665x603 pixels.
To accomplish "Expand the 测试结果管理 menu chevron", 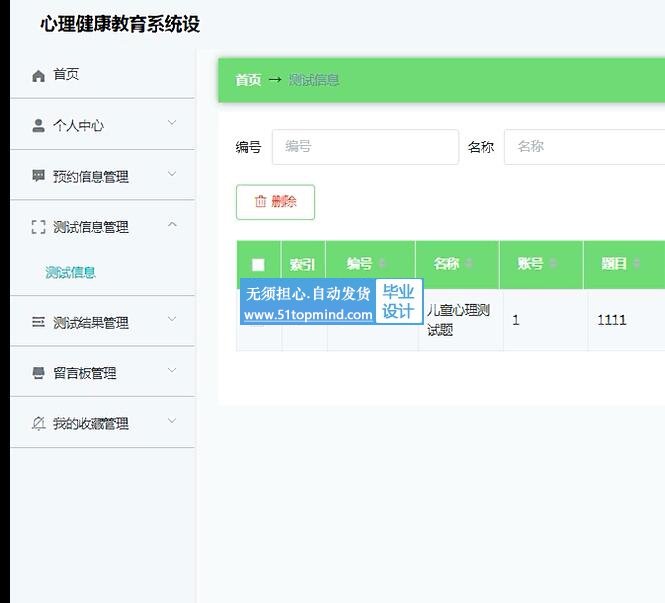I will 172,319.
